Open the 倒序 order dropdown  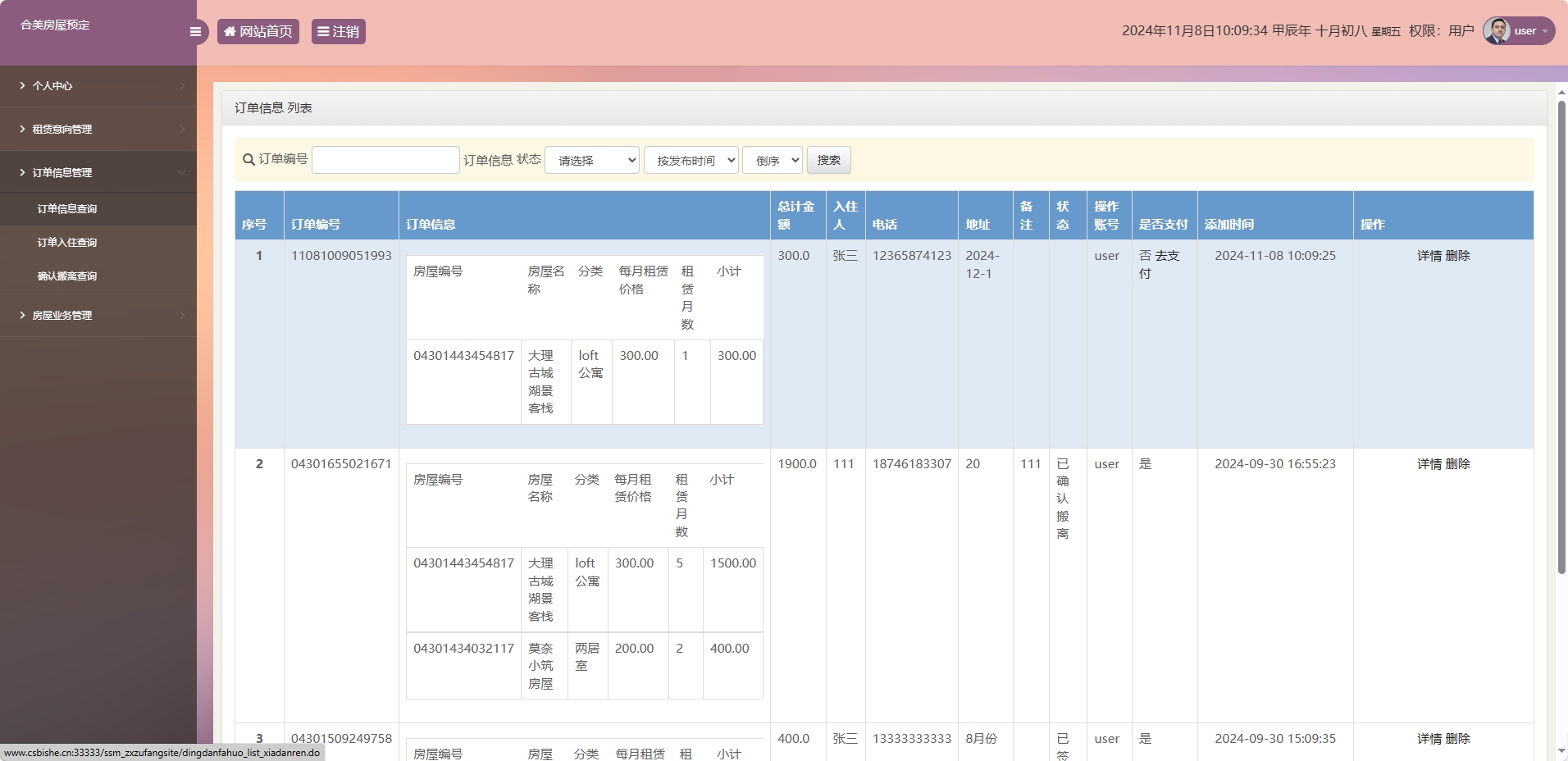pos(771,160)
